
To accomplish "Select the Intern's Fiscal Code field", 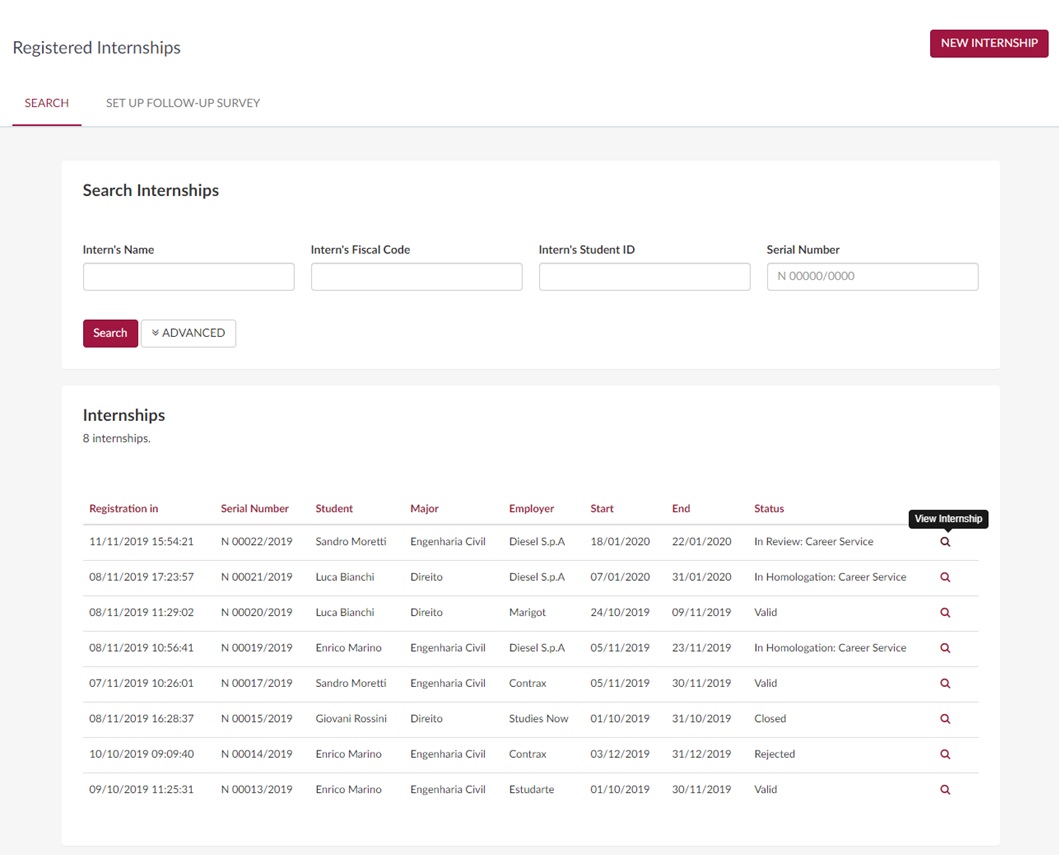I will (x=416, y=277).
